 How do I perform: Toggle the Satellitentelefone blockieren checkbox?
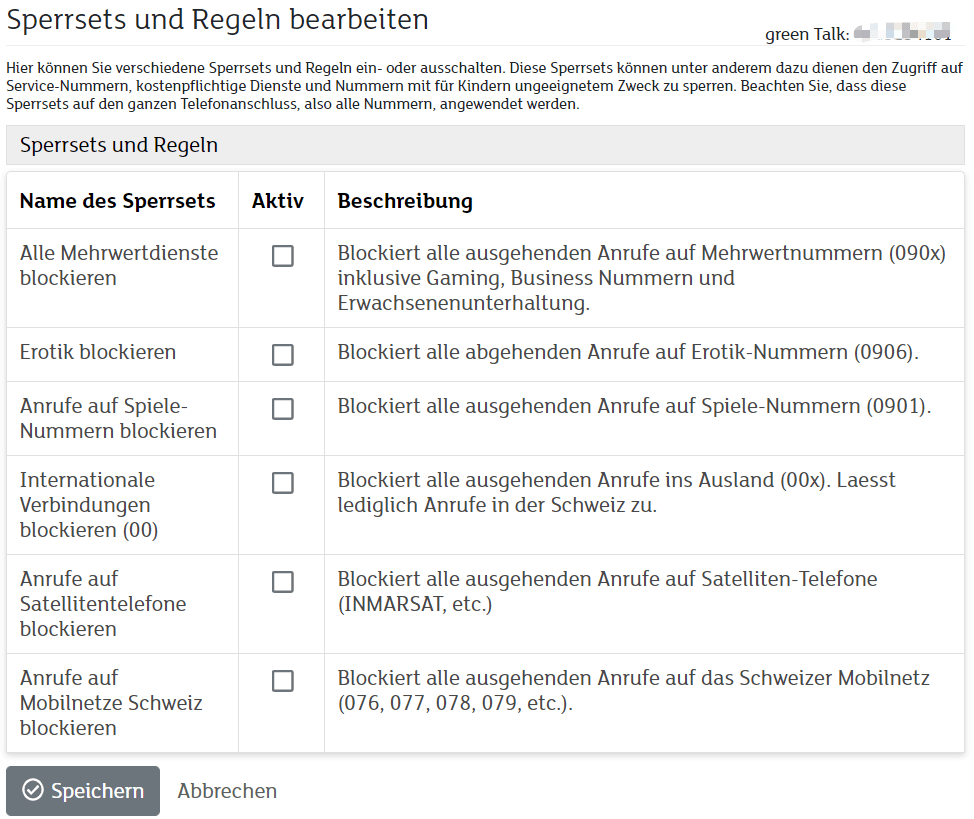pos(283,582)
